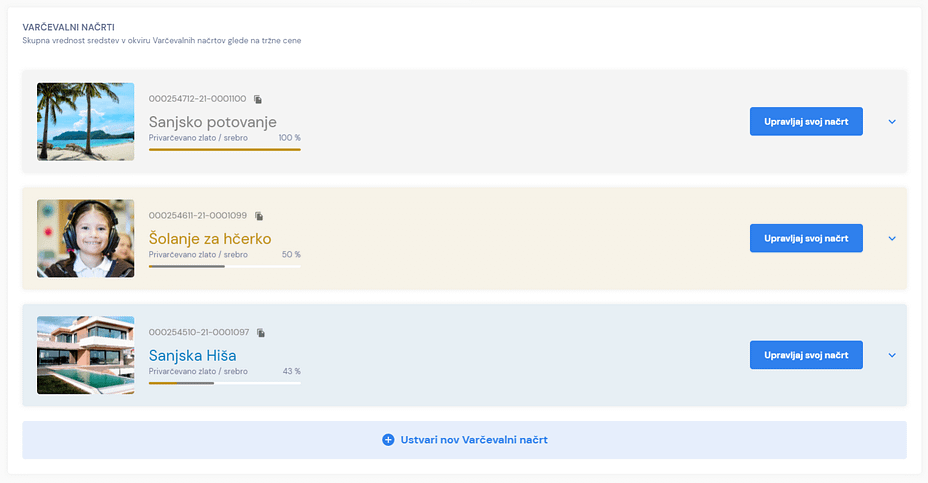The height and width of the screenshot is (483, 928).
Task: Copy plan number 000254510-21-0001097
Action: point(260,333)
